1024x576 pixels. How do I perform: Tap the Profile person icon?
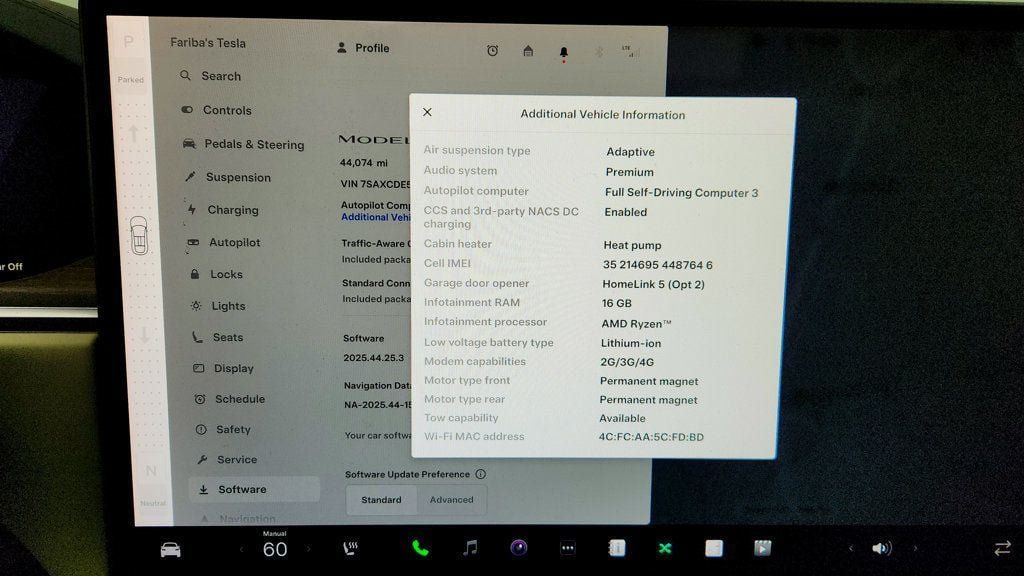coord(342,48)
